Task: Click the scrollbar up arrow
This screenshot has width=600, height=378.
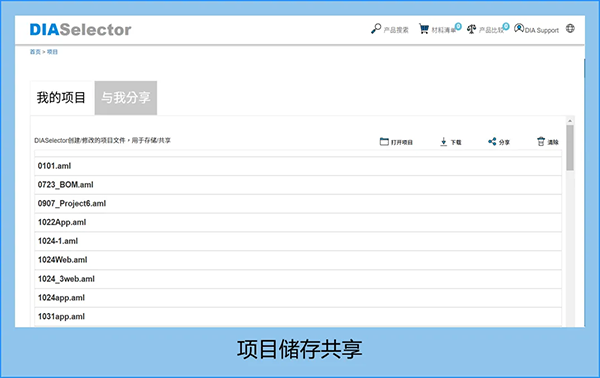Action: (x=570, y=121)
